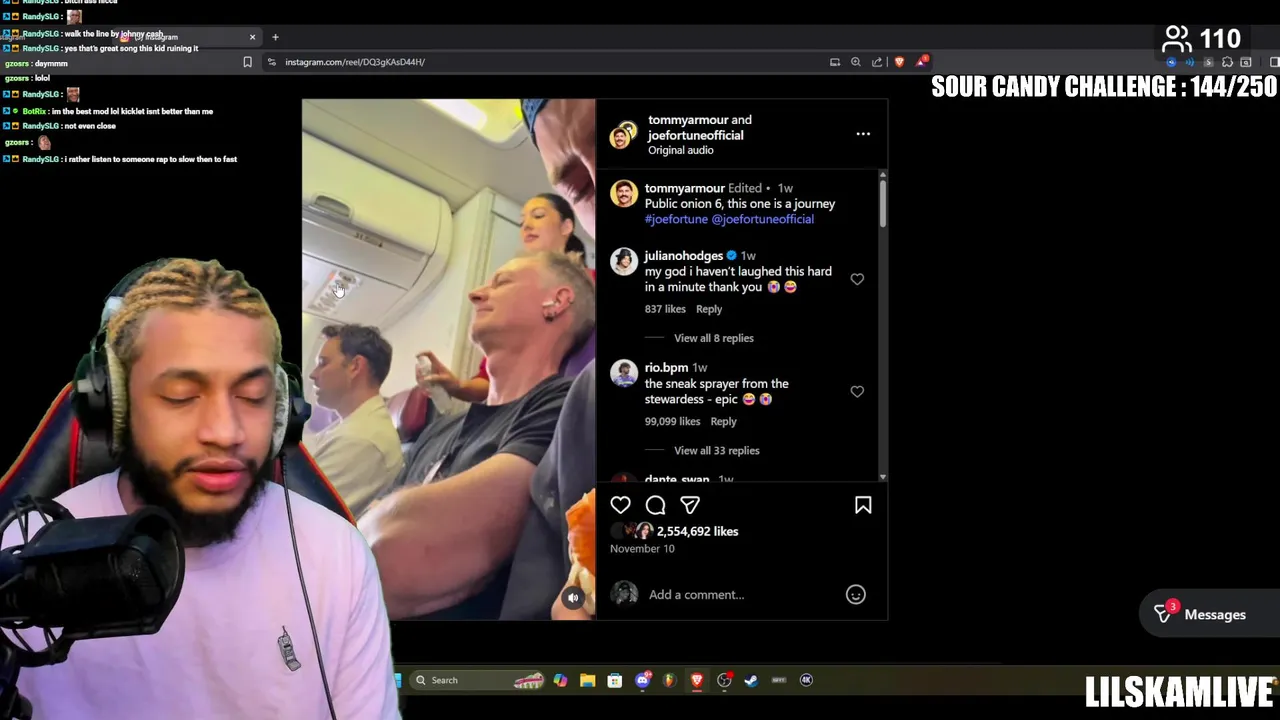1280x720 pixels.
Task: Click the zoom magnifier in address bar
Action: pyautogui.click(x=856, y=62)
